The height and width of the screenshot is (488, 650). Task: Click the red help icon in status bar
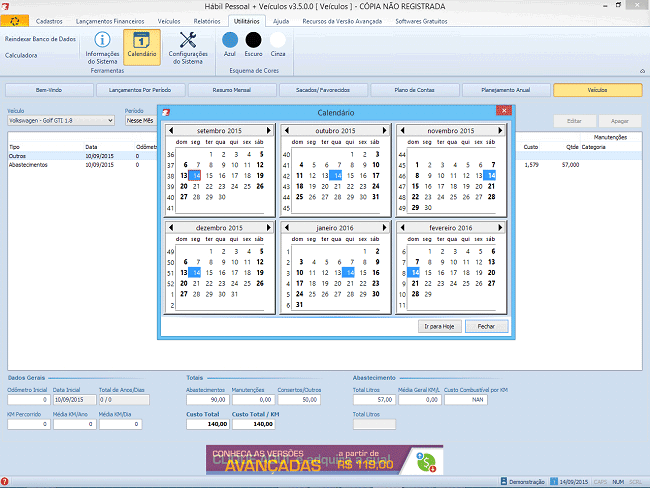tap(5, 482)
